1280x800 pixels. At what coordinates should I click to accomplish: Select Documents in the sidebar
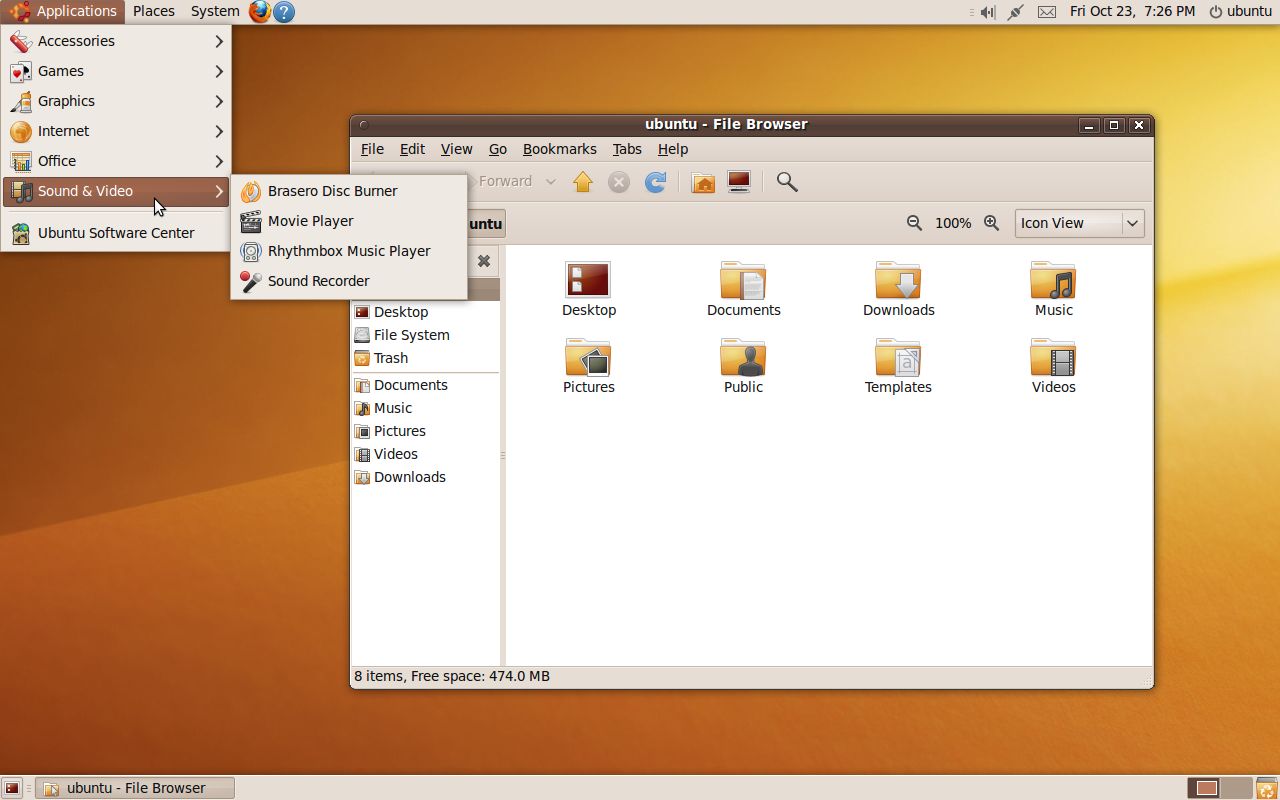point(410,384)
